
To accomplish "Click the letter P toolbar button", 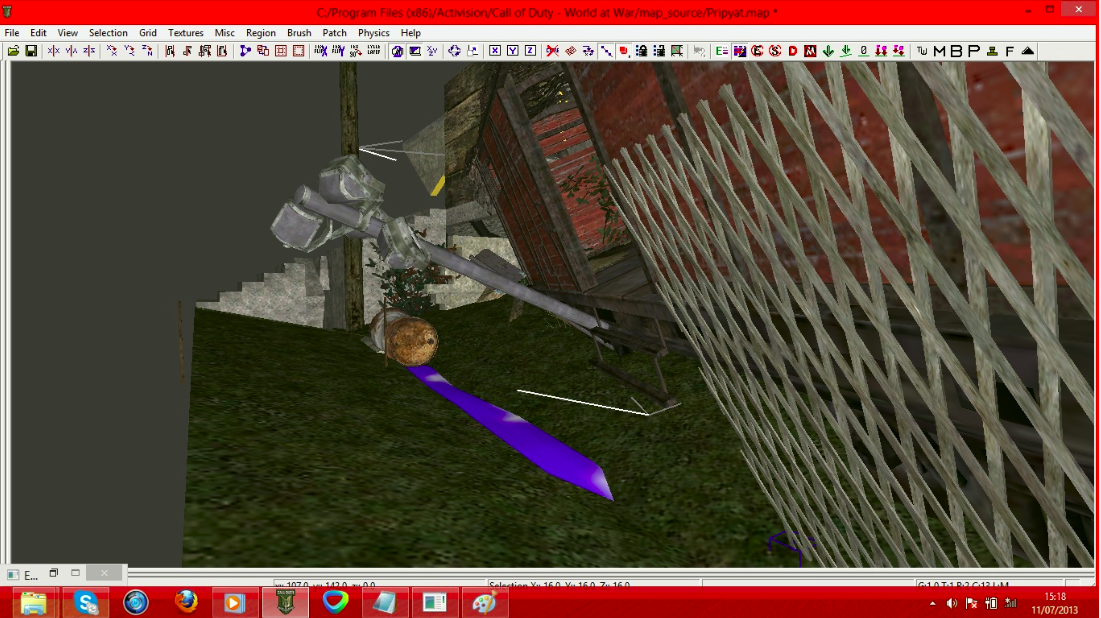I will (x=974, y=51).
